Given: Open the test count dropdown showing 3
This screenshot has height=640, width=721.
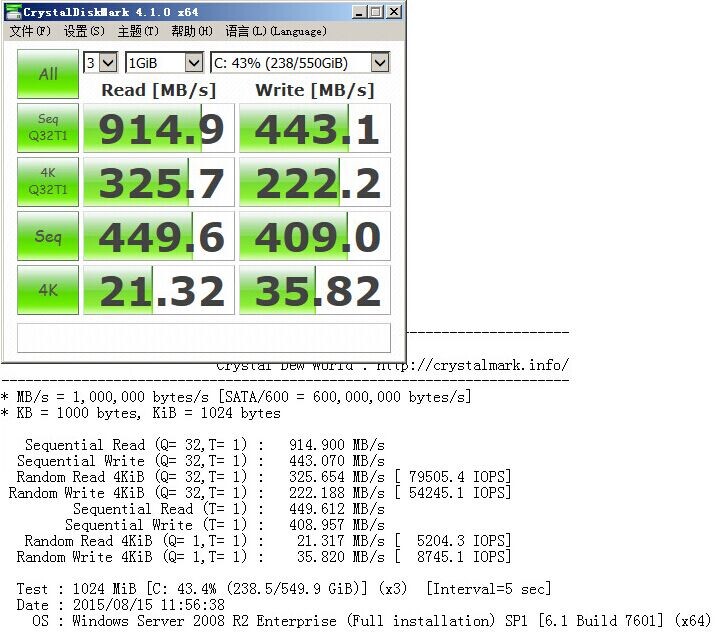Looking at the screenshot, I should (101, 63).
